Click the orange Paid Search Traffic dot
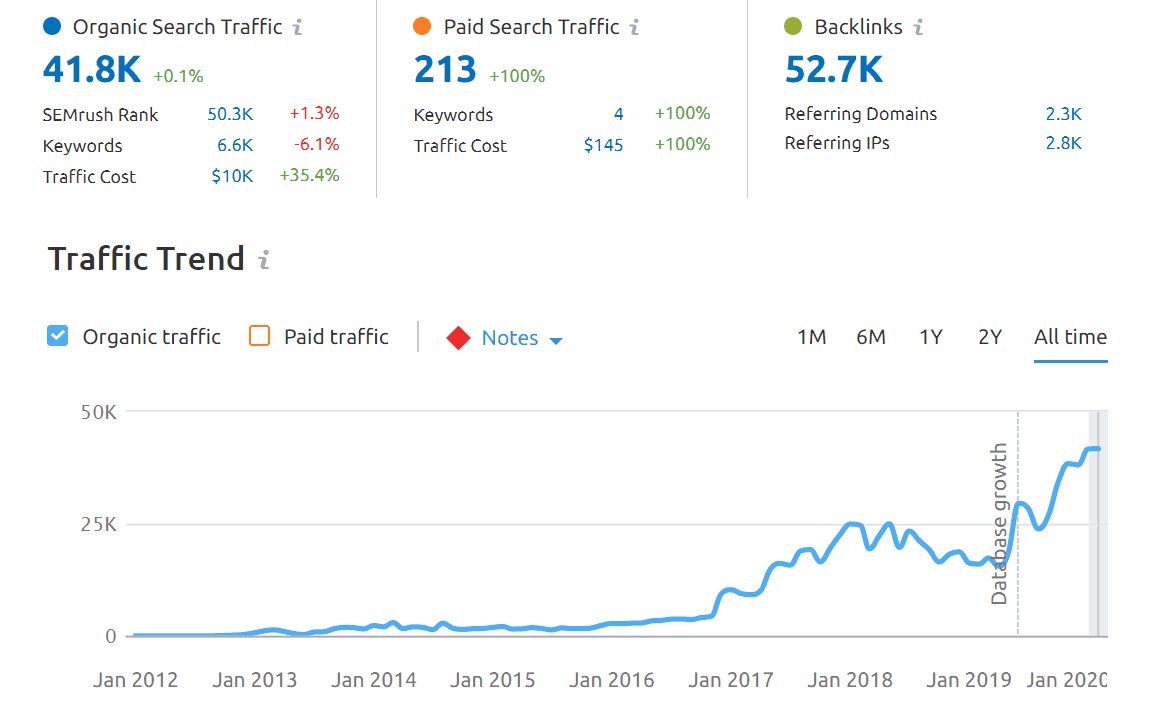 423,27
